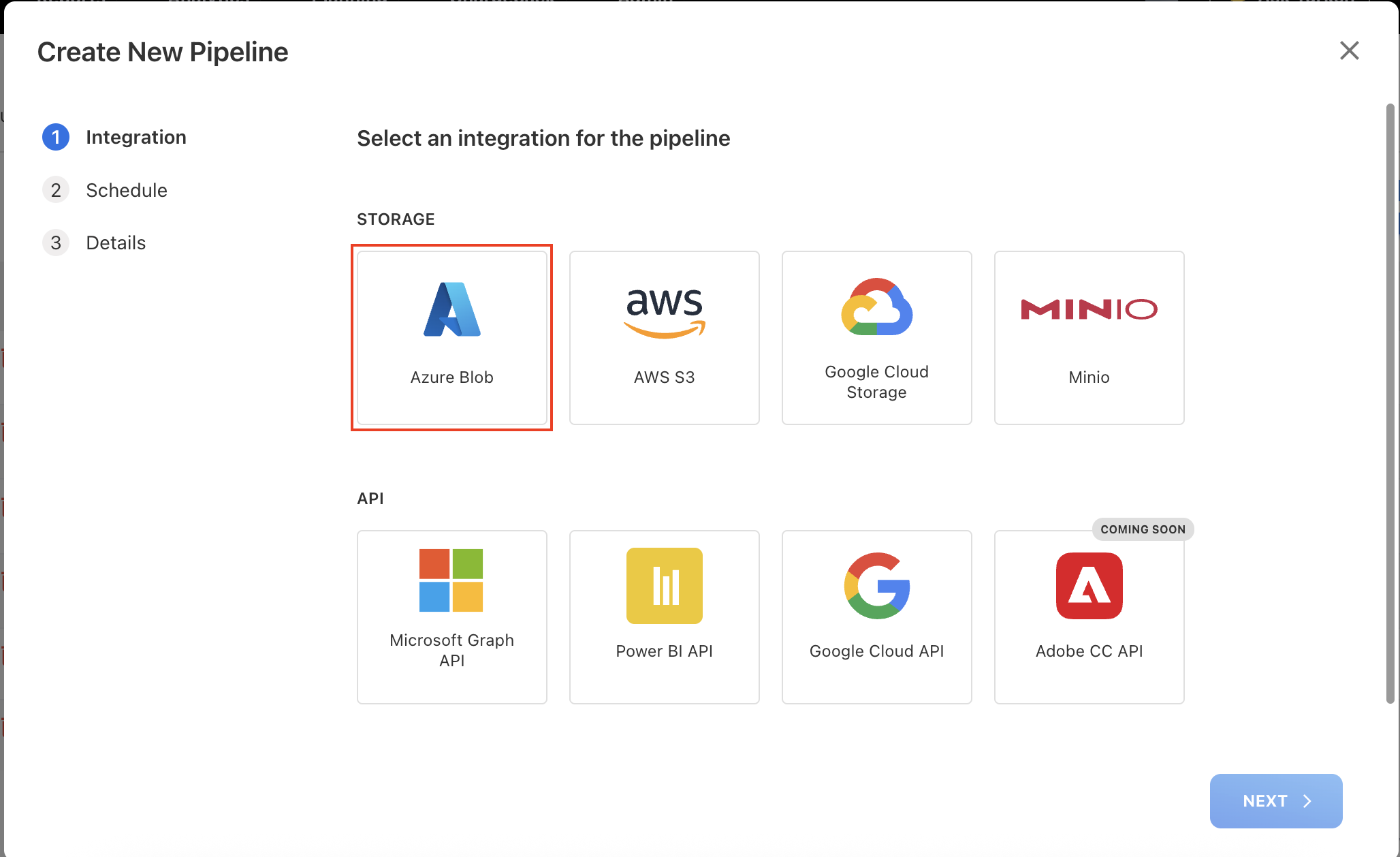Viewport: 1400px width, 857px height.
Task: Close the Create New Pipeline dialog
Action: (x=1349, y=50)
